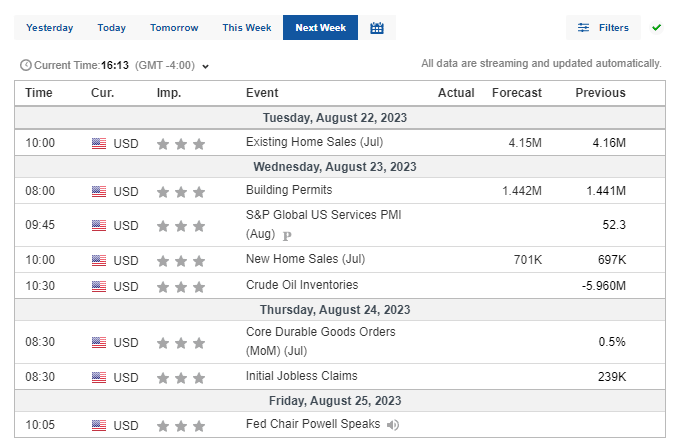Click the 697K previous value
The image size is (675, 447).
click(612, 260)
